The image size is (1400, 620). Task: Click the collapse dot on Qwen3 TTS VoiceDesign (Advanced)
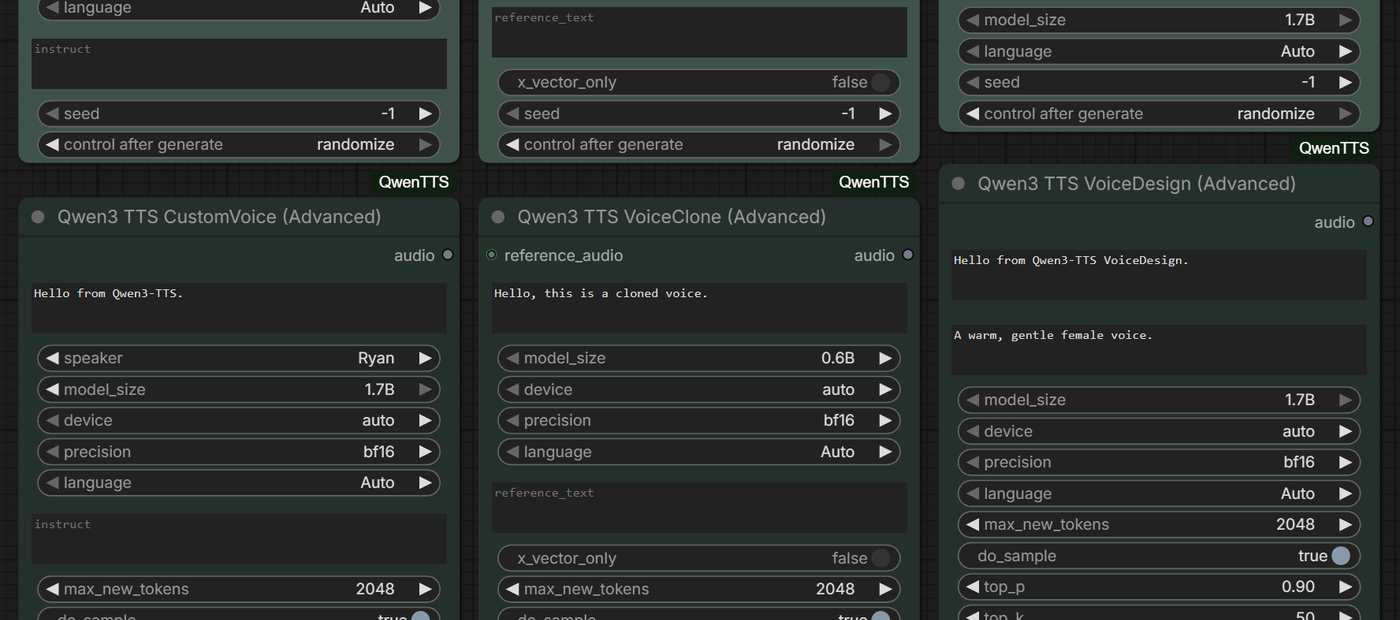click(x=958, y=184)
